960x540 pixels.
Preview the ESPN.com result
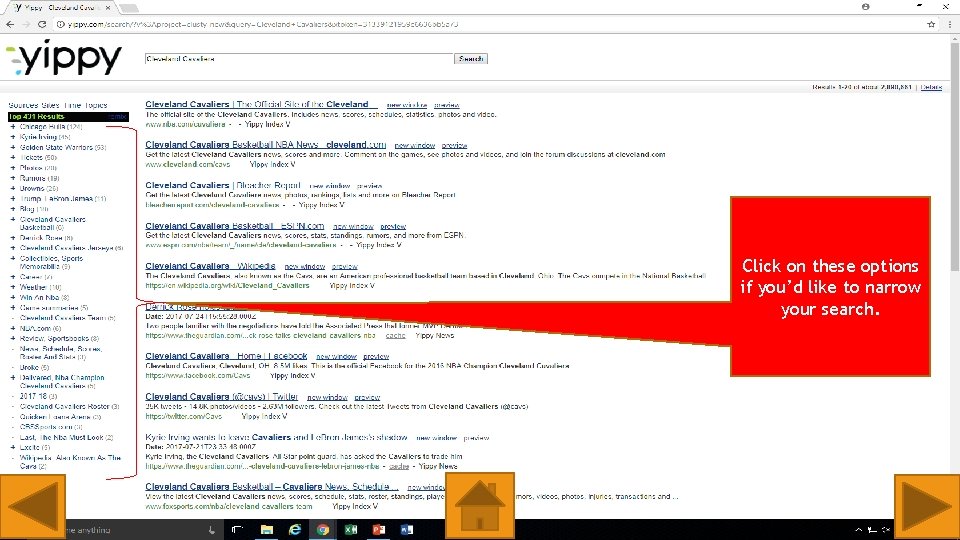[x=393, y=226]
